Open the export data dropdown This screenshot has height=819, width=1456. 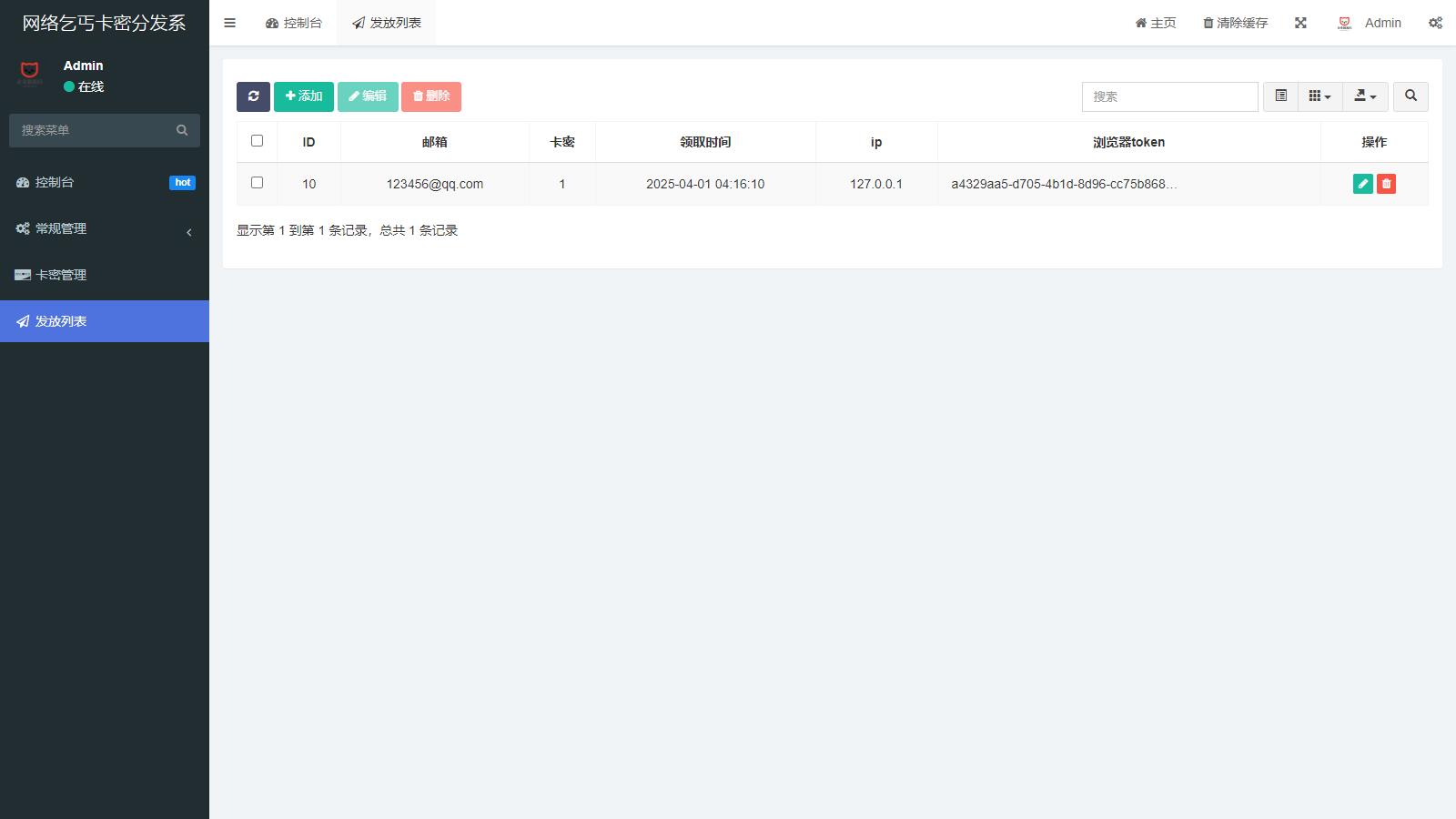[x=1365, y=96]
